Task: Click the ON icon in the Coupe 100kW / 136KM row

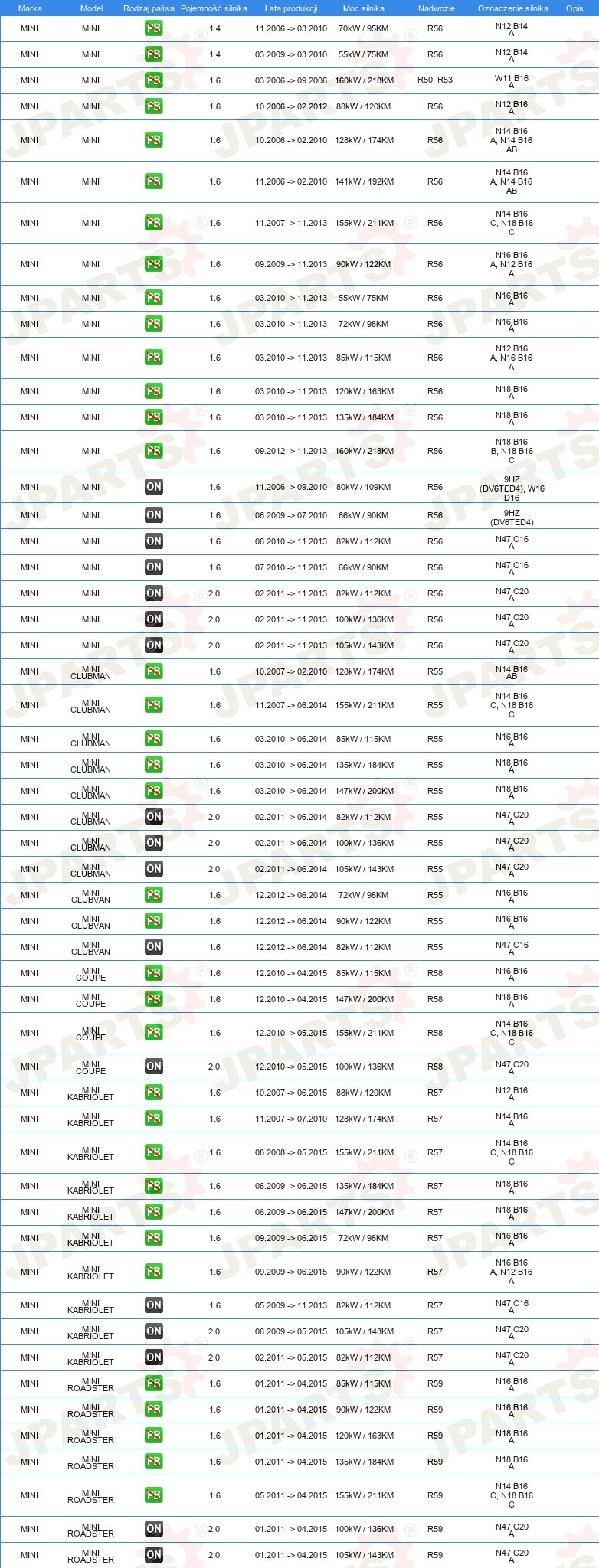Action: (x=153, y=1067)
